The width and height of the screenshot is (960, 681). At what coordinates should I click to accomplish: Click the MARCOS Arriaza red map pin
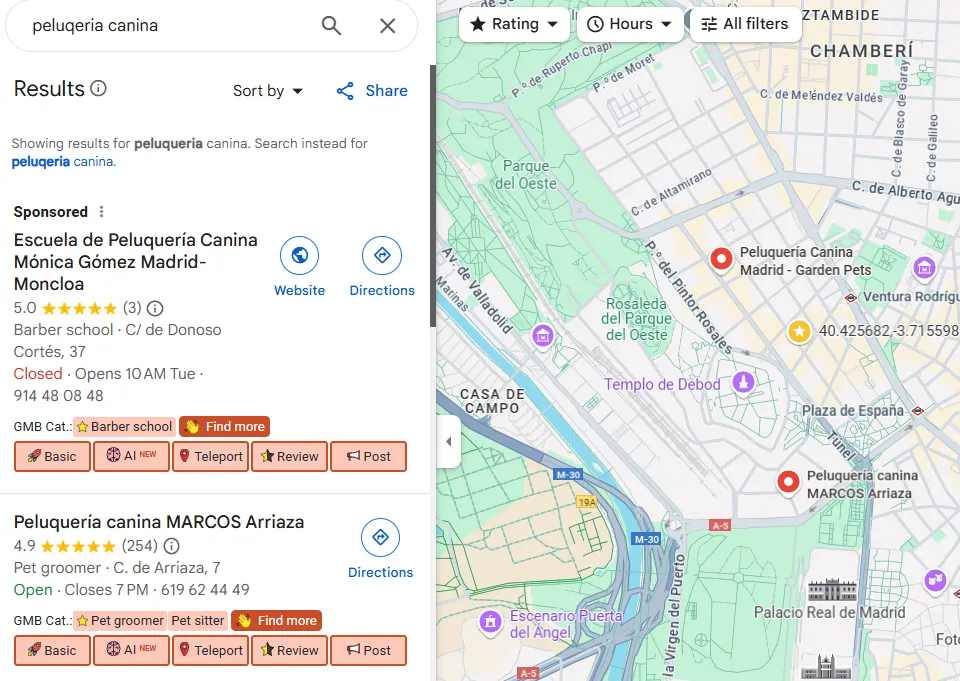[789, 483]
